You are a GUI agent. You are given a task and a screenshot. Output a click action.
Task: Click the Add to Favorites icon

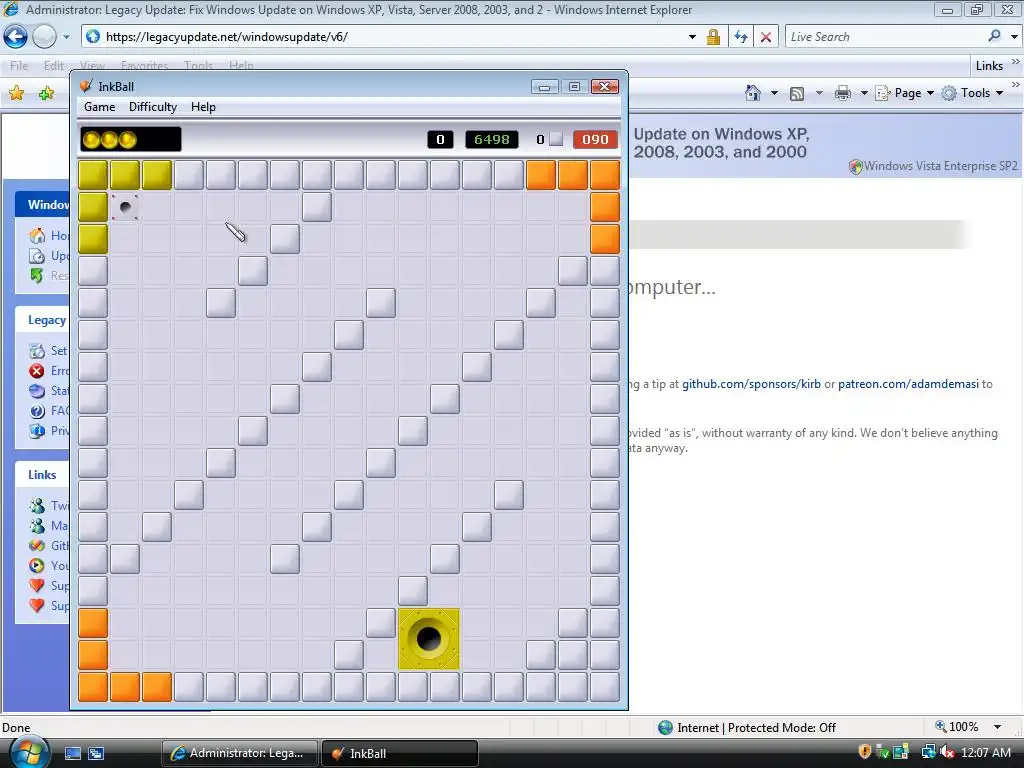[46, 93]
